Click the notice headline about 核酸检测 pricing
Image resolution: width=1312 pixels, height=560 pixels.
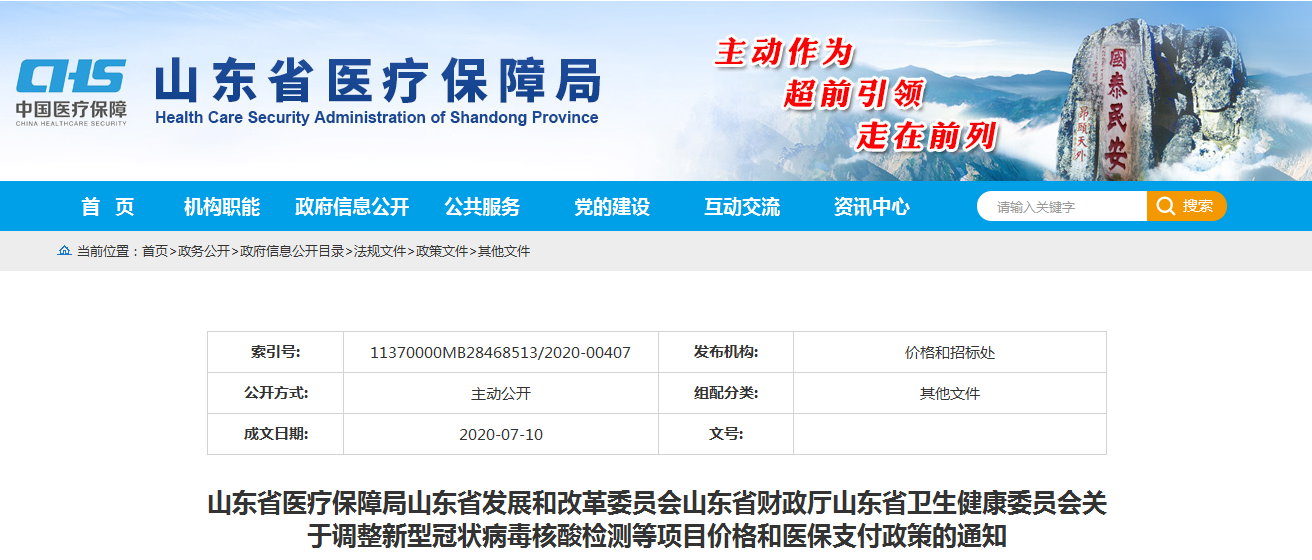[656, 519]
